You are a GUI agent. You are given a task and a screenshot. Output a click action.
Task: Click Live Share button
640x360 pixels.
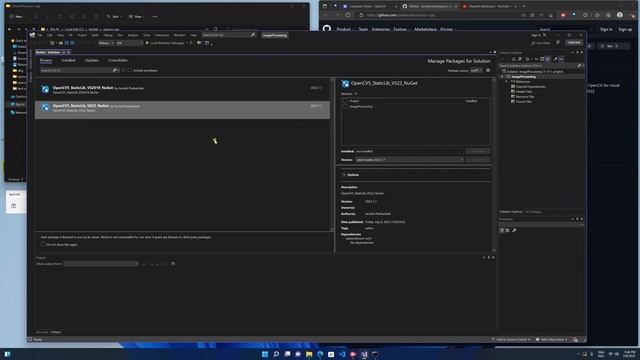pyautogui.click(x=541, y=43)
